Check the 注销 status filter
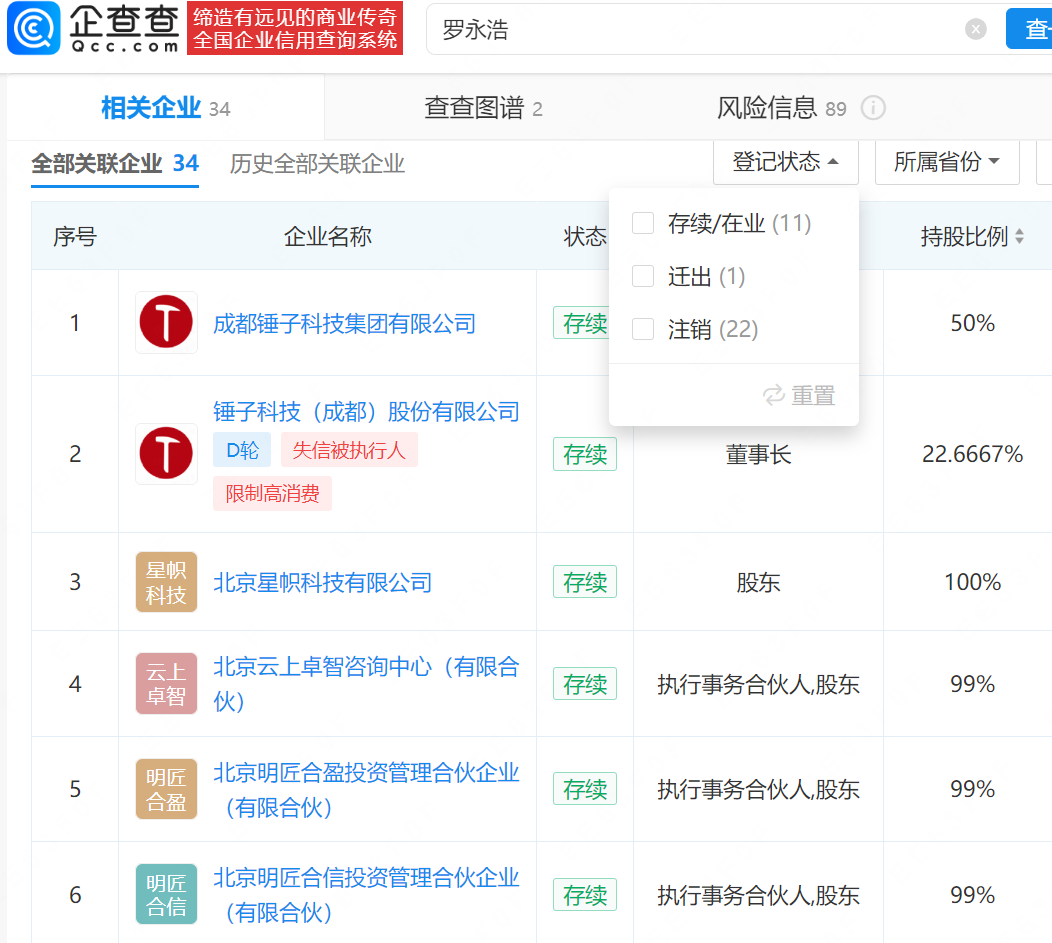The image size is (1052, 943). point(643,329)
